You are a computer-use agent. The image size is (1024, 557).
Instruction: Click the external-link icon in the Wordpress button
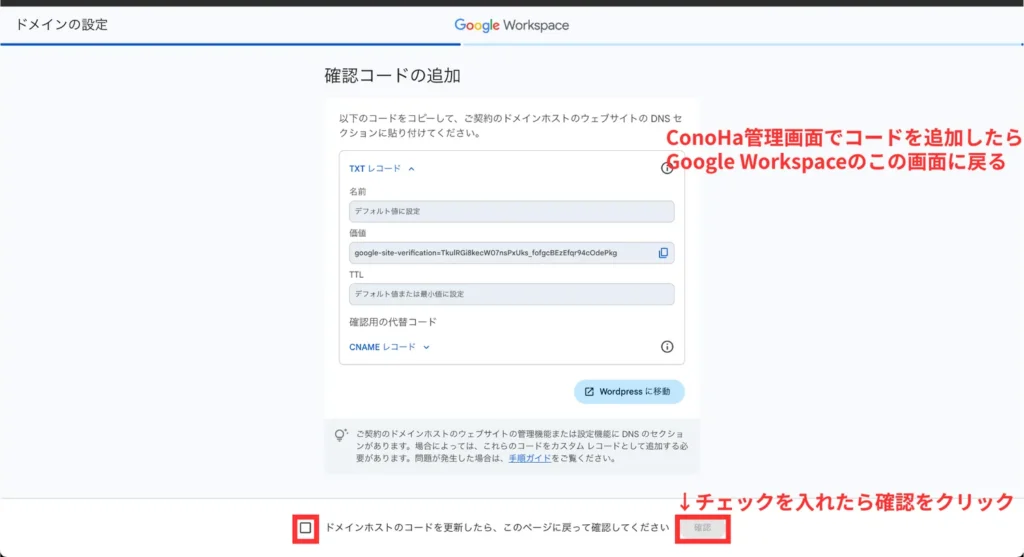[589, 391]
